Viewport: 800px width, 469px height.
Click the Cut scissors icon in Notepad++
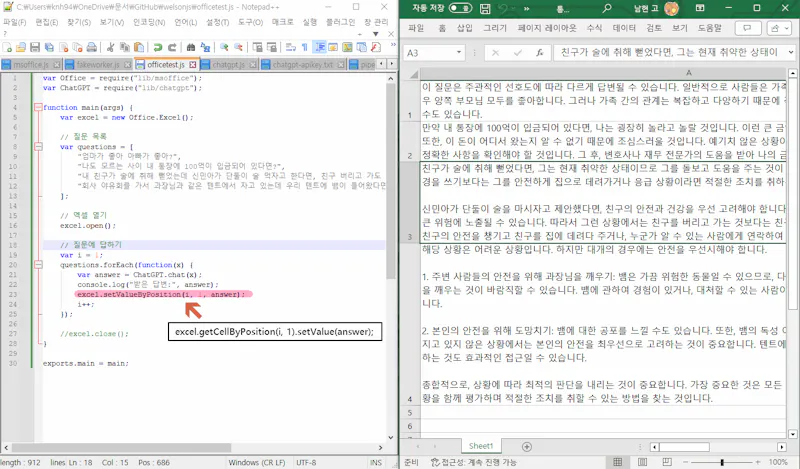point(110,47)
